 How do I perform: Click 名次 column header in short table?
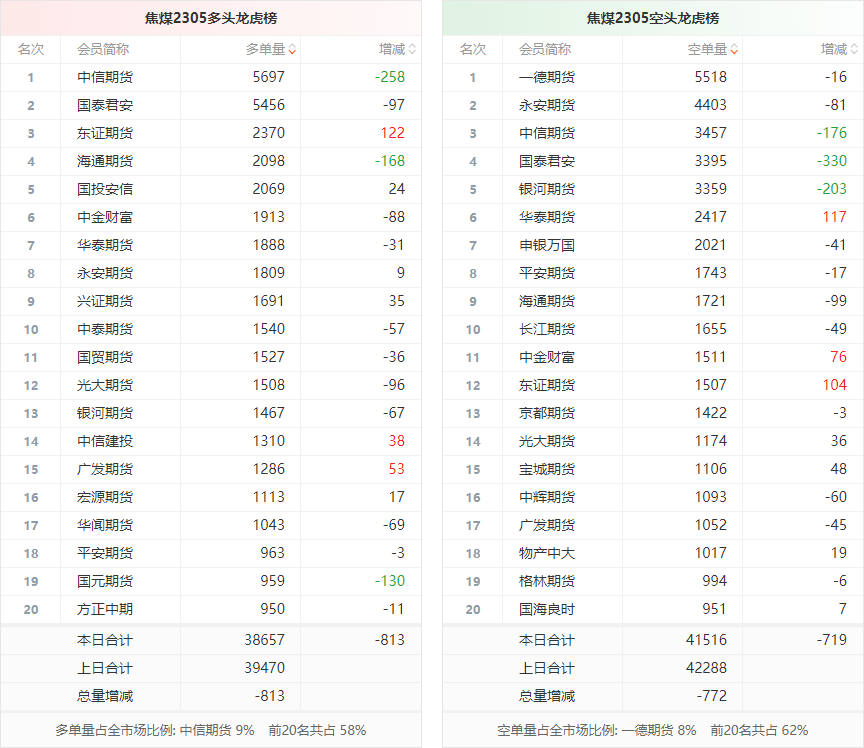tap(473, 49)
